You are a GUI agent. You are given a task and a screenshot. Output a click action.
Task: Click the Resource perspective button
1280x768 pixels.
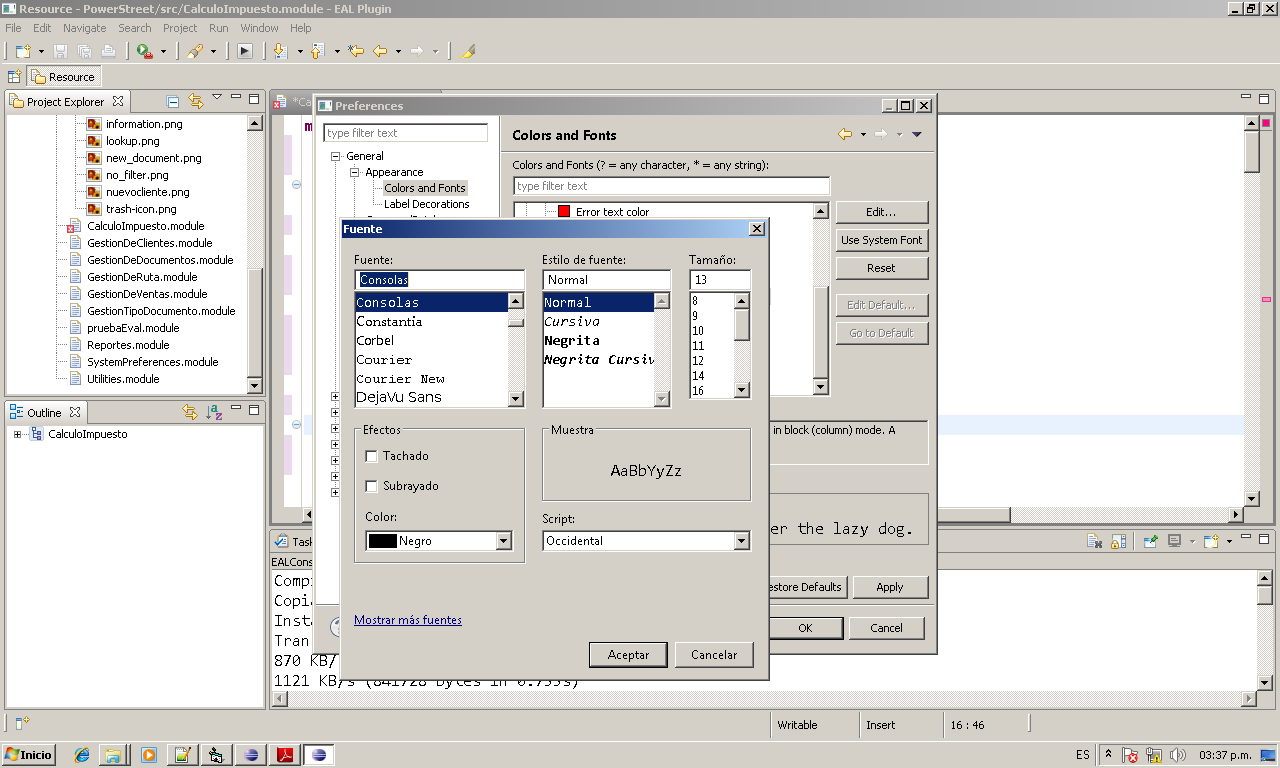[x=63, y=77]
